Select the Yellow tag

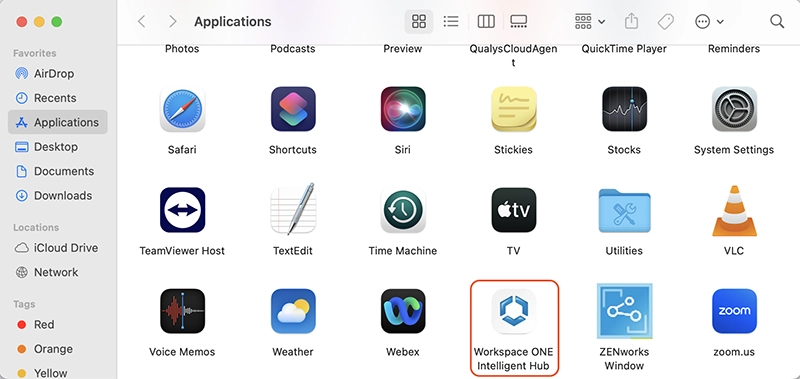point(58,373)
